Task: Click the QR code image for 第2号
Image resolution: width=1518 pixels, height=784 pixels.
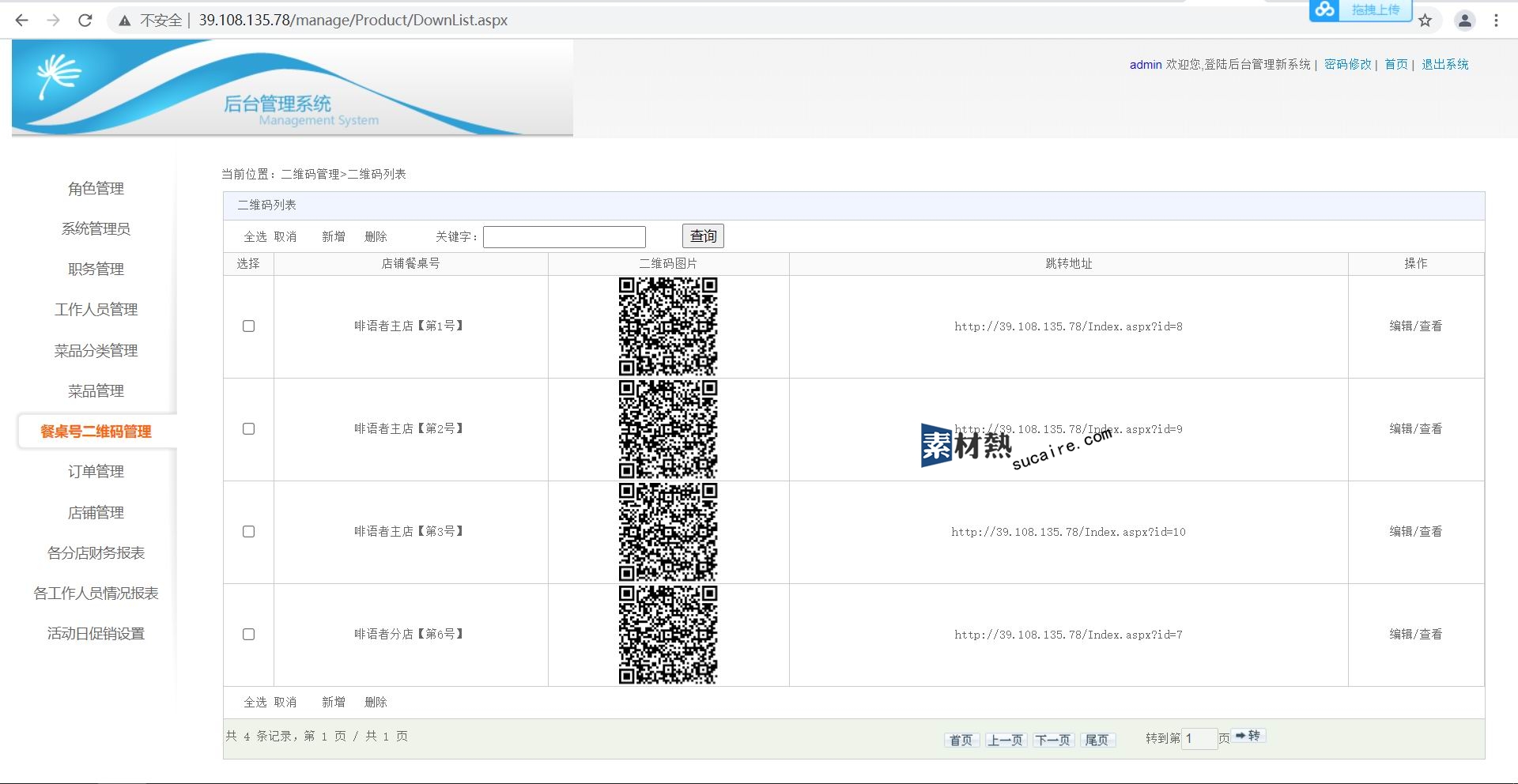Action: tap(668, 429)
